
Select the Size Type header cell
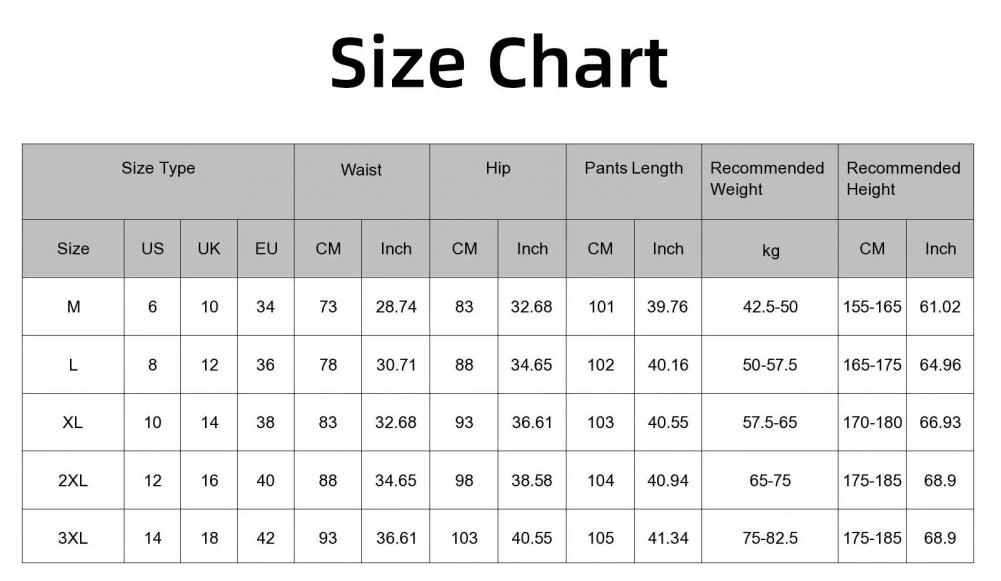click(158, 169)
